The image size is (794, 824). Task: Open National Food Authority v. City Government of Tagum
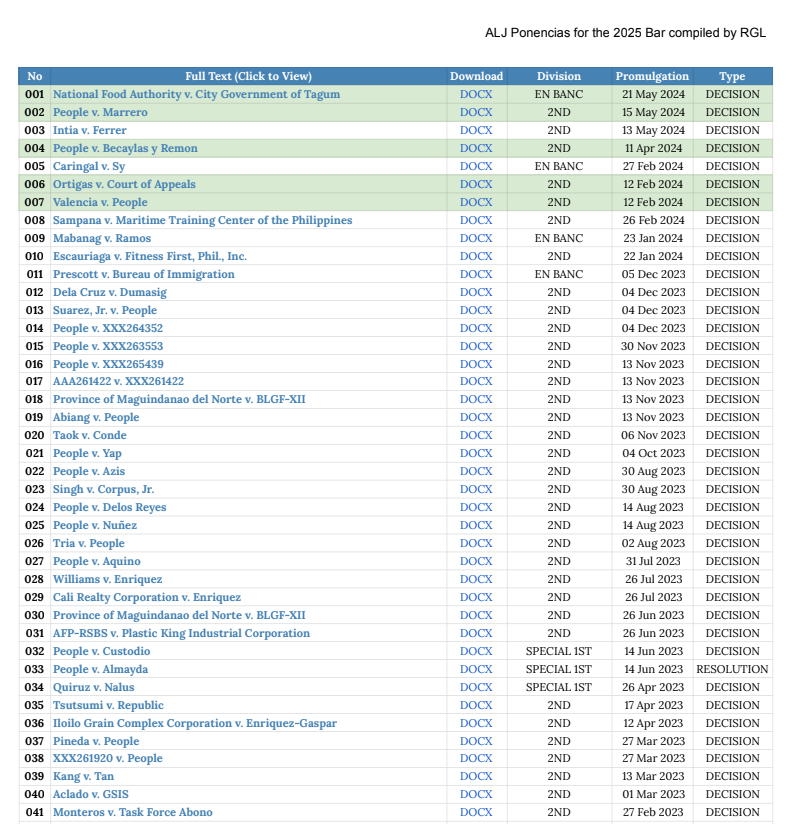tap(196, 95)
